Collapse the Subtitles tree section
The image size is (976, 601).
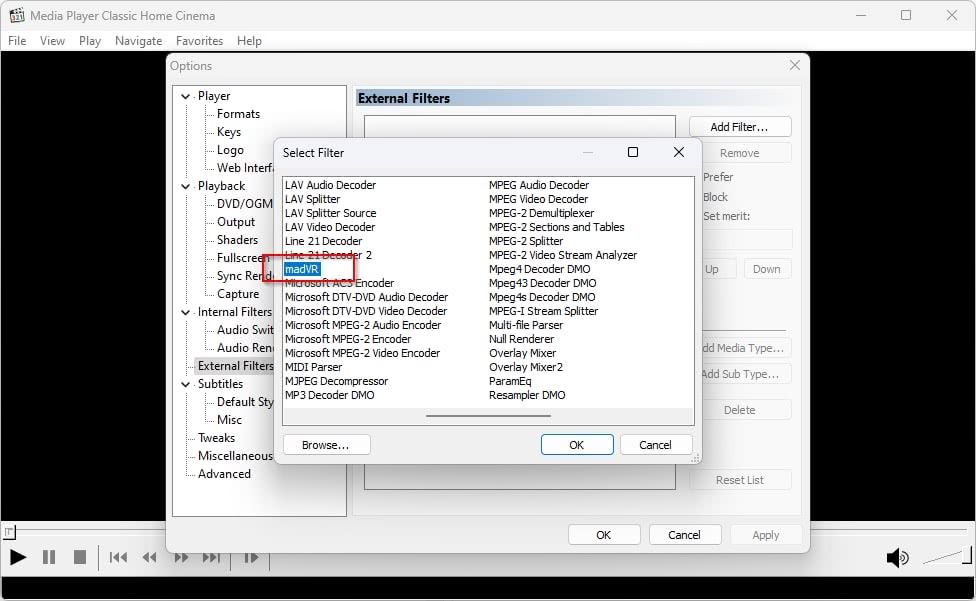185,384
